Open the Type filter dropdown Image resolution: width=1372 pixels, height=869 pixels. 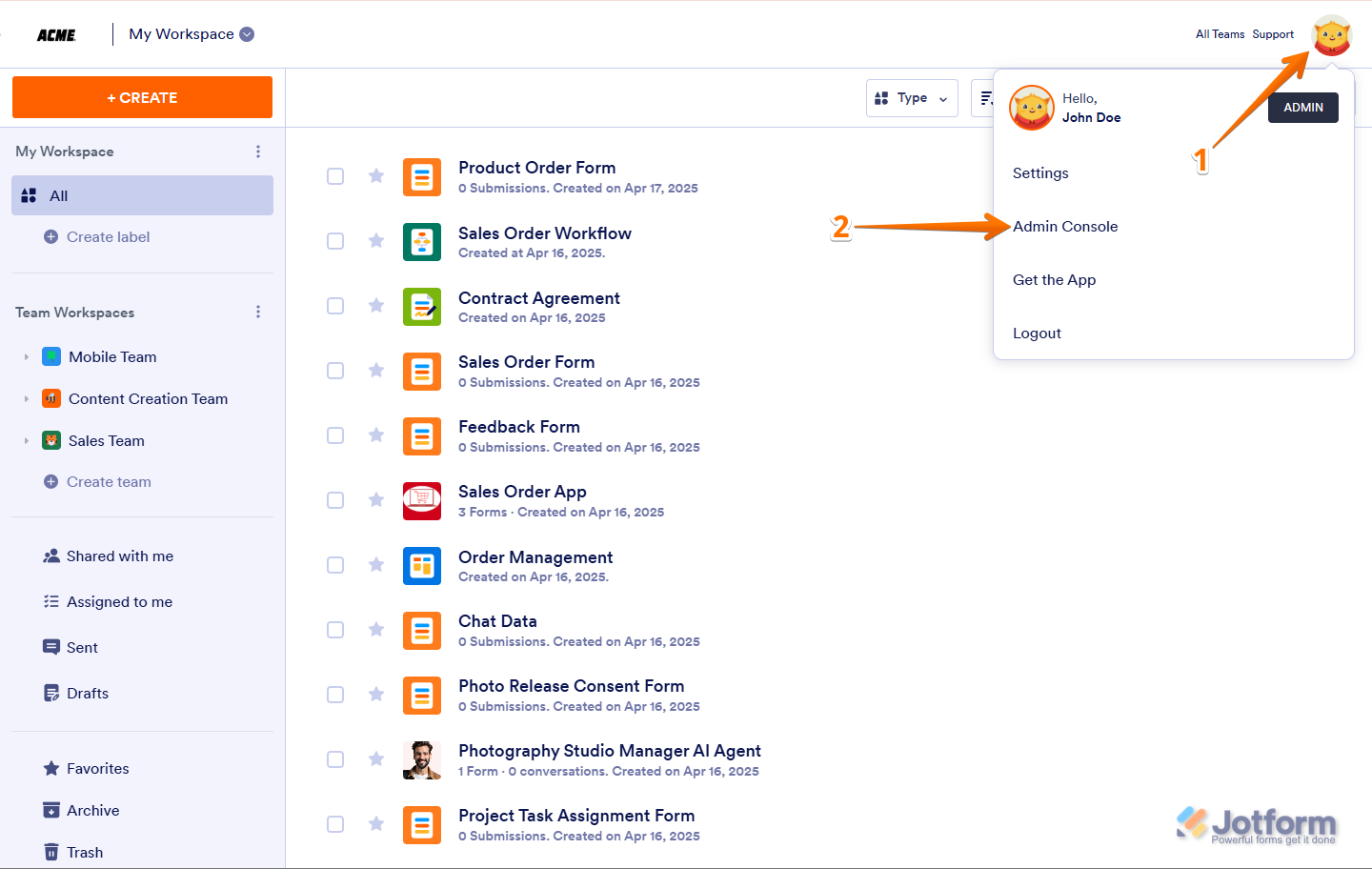point(911,98)
